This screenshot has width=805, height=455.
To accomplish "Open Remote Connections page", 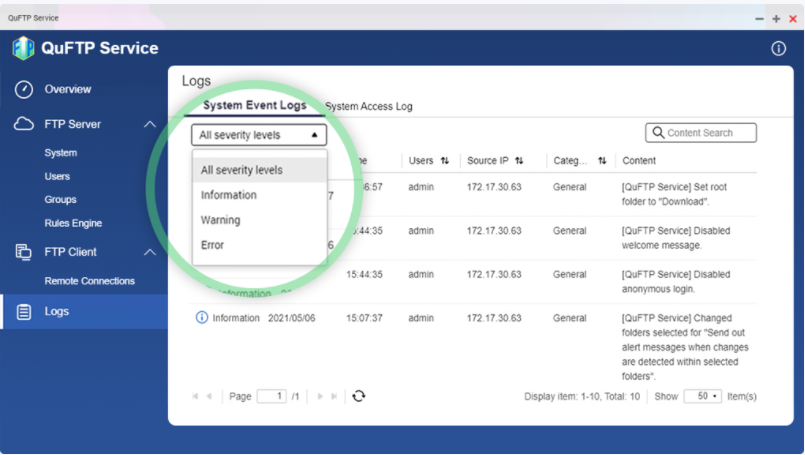I will pos(89,281).
